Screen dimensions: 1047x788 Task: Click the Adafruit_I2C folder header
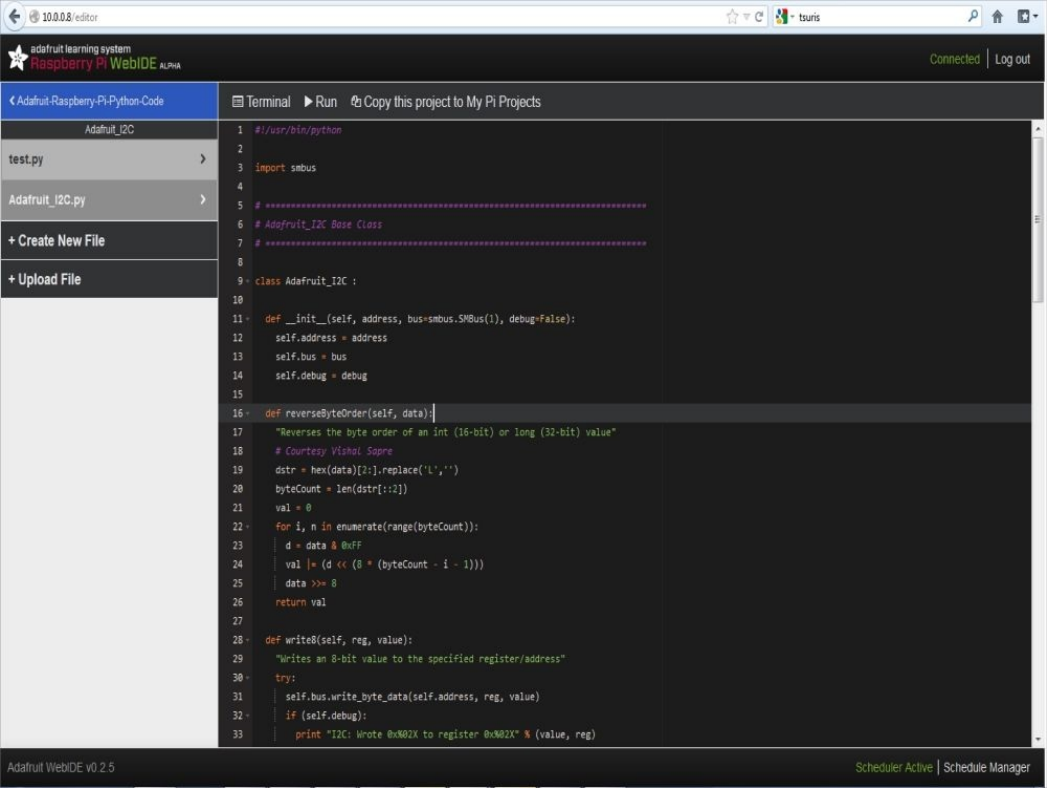(109, 130)
